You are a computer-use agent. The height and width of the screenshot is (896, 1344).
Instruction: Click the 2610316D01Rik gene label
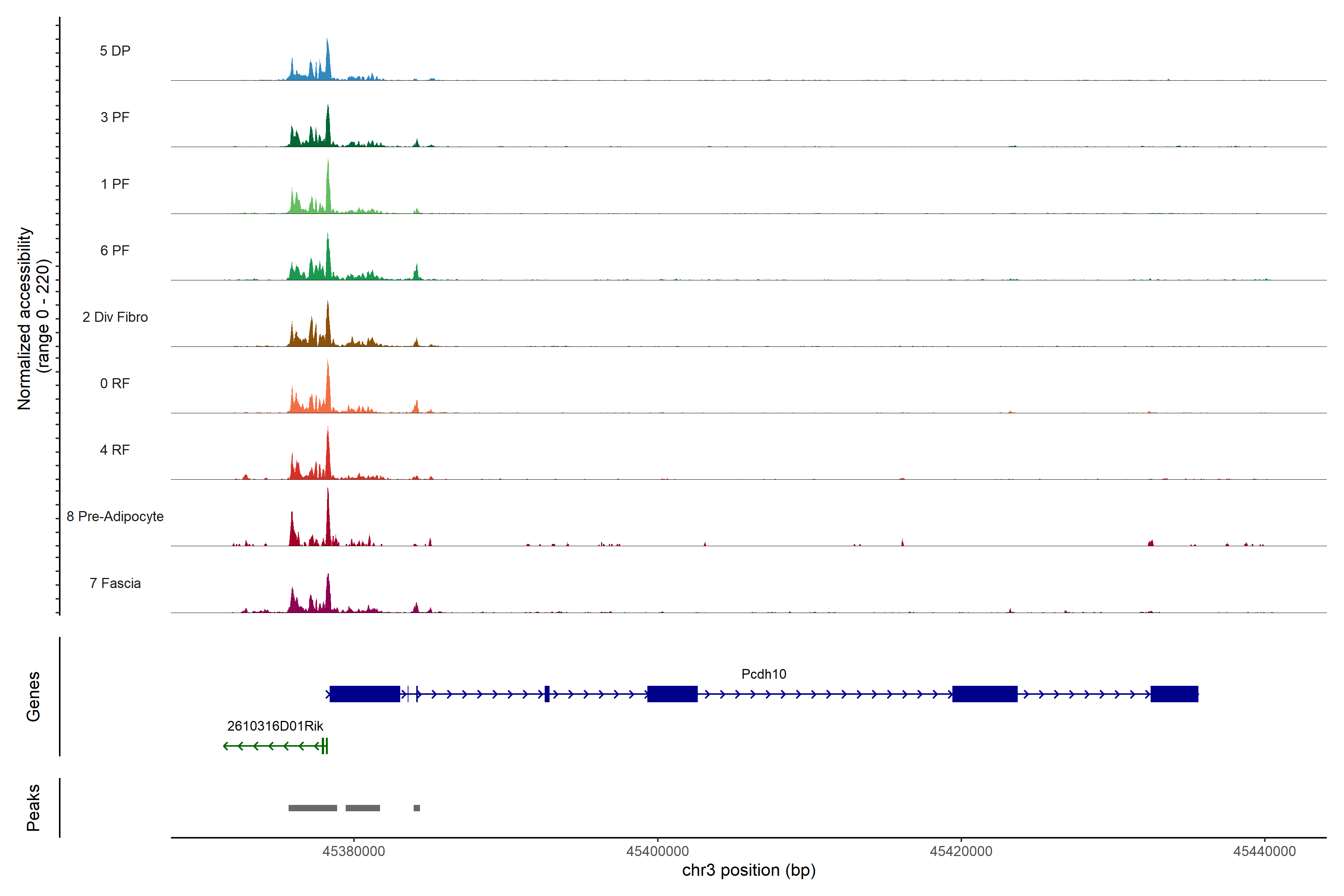(x=275, y=726)
